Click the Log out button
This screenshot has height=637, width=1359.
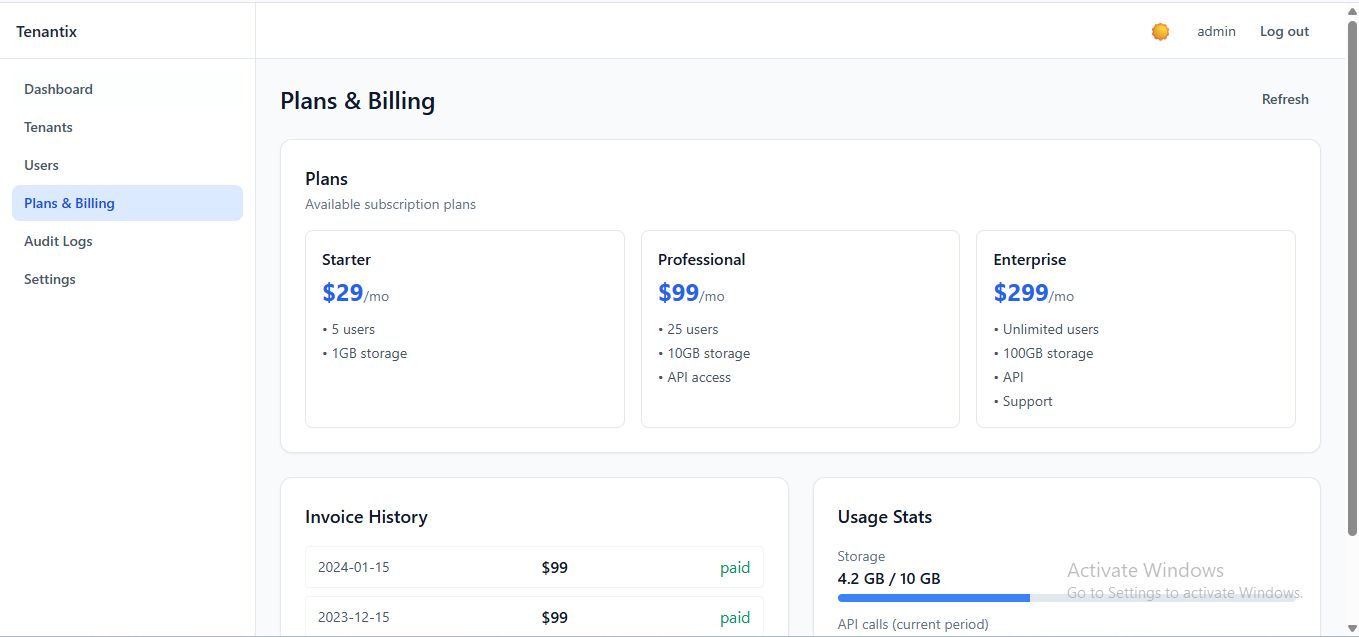(1284, 32)
